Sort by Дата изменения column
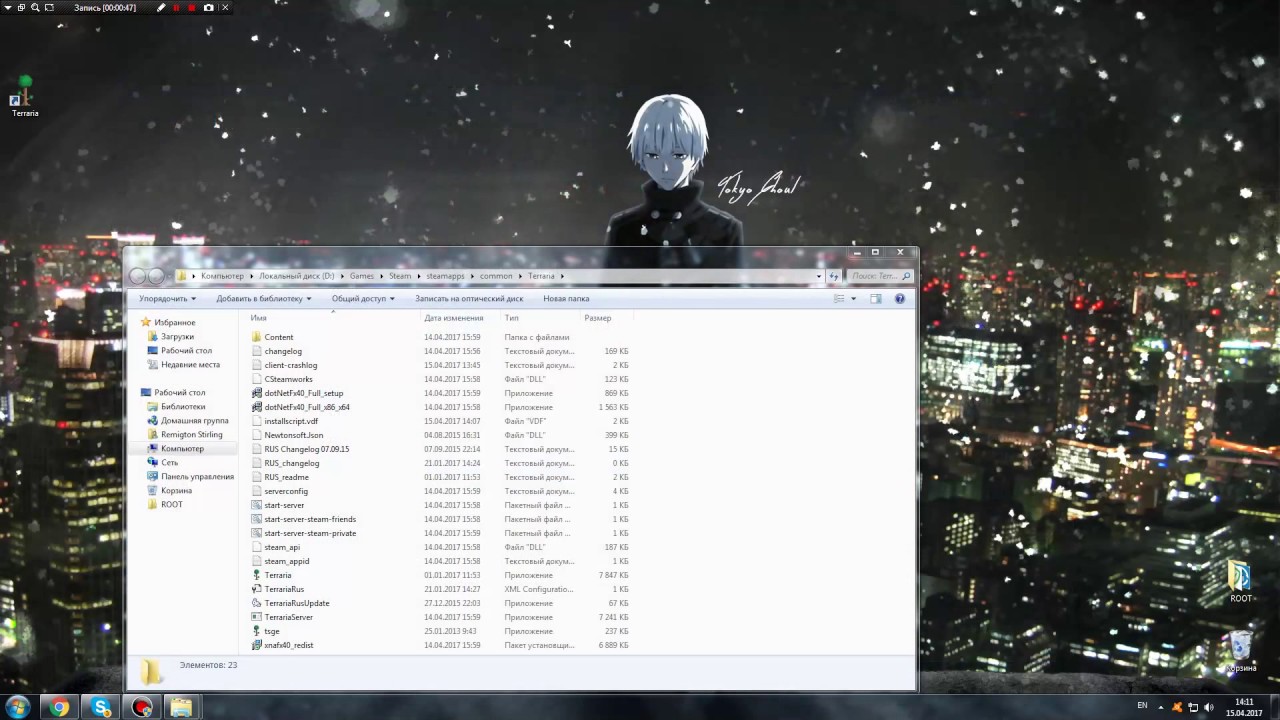1280x720 pixels. tap(461, 318)
